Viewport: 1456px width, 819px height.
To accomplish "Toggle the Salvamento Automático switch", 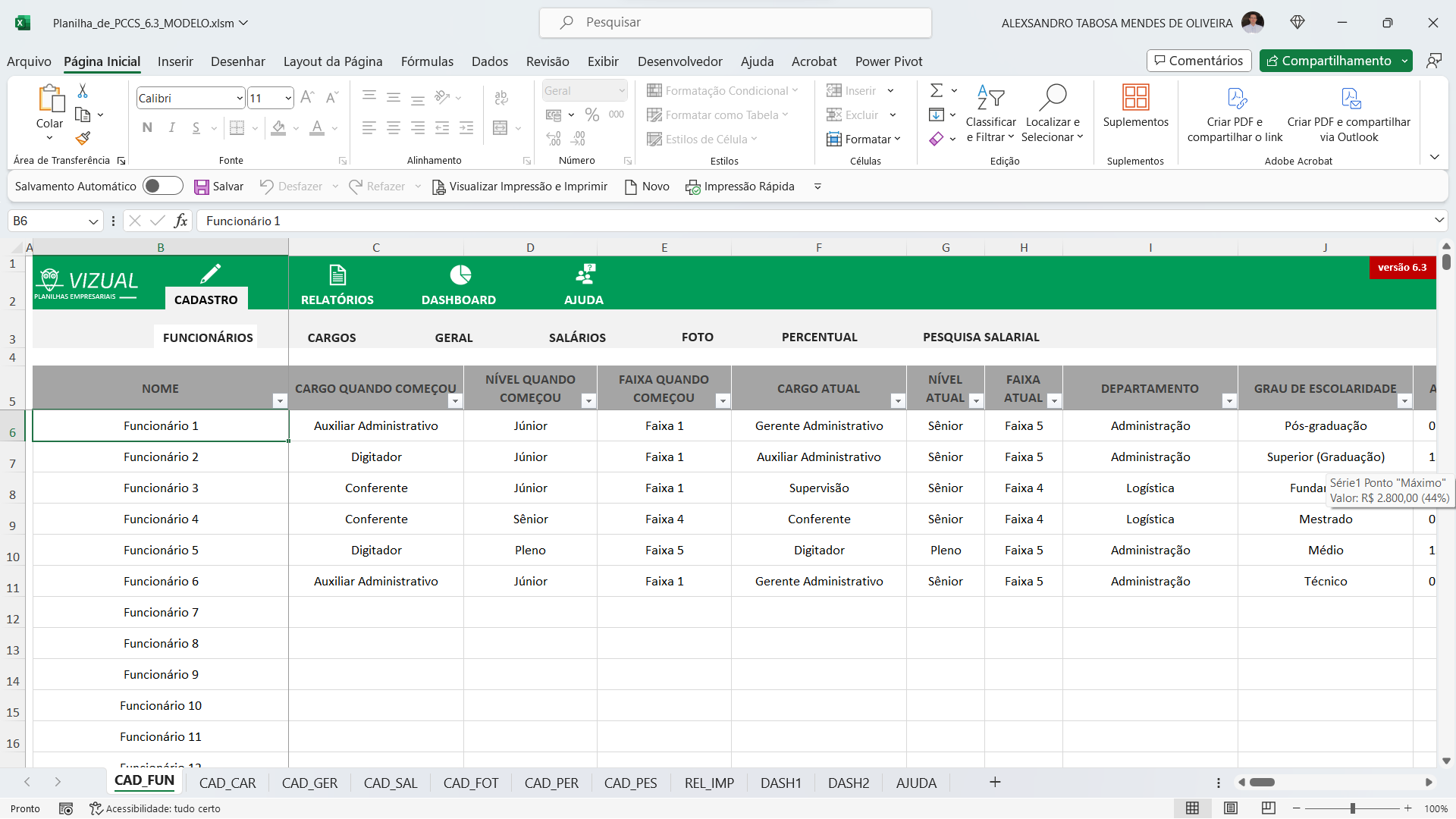I will pyautogui.click(x=163, y=187).
